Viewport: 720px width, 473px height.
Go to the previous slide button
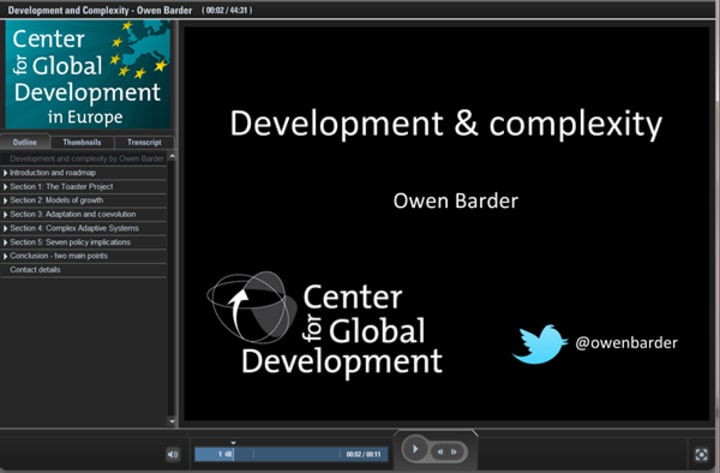(440, 452)
